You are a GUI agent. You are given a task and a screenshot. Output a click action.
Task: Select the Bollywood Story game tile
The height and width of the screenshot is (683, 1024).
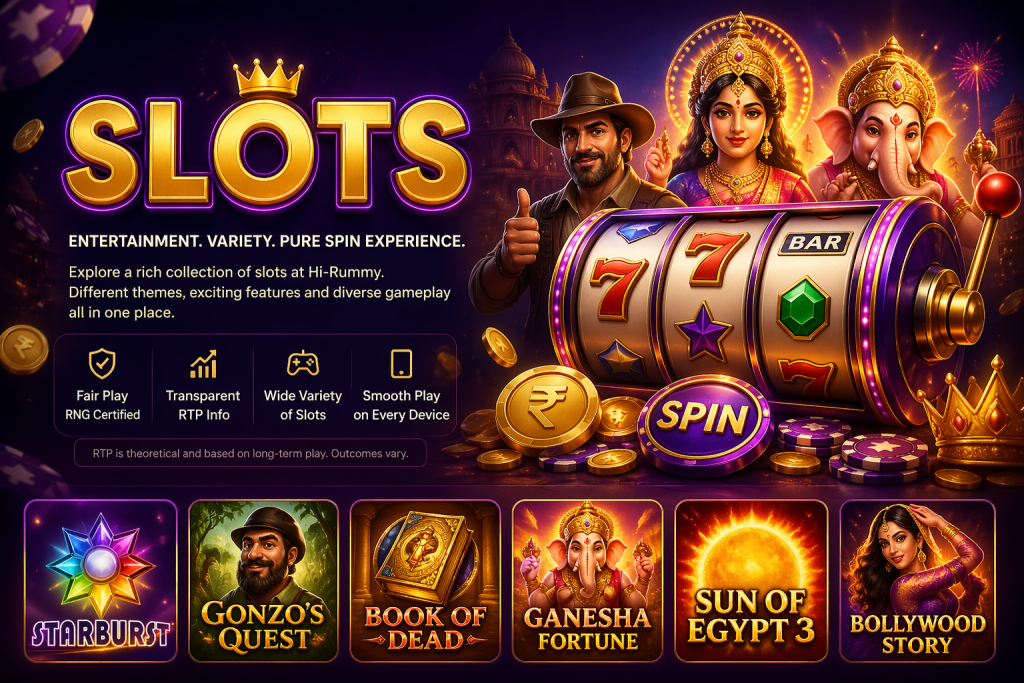coord(917,581)
